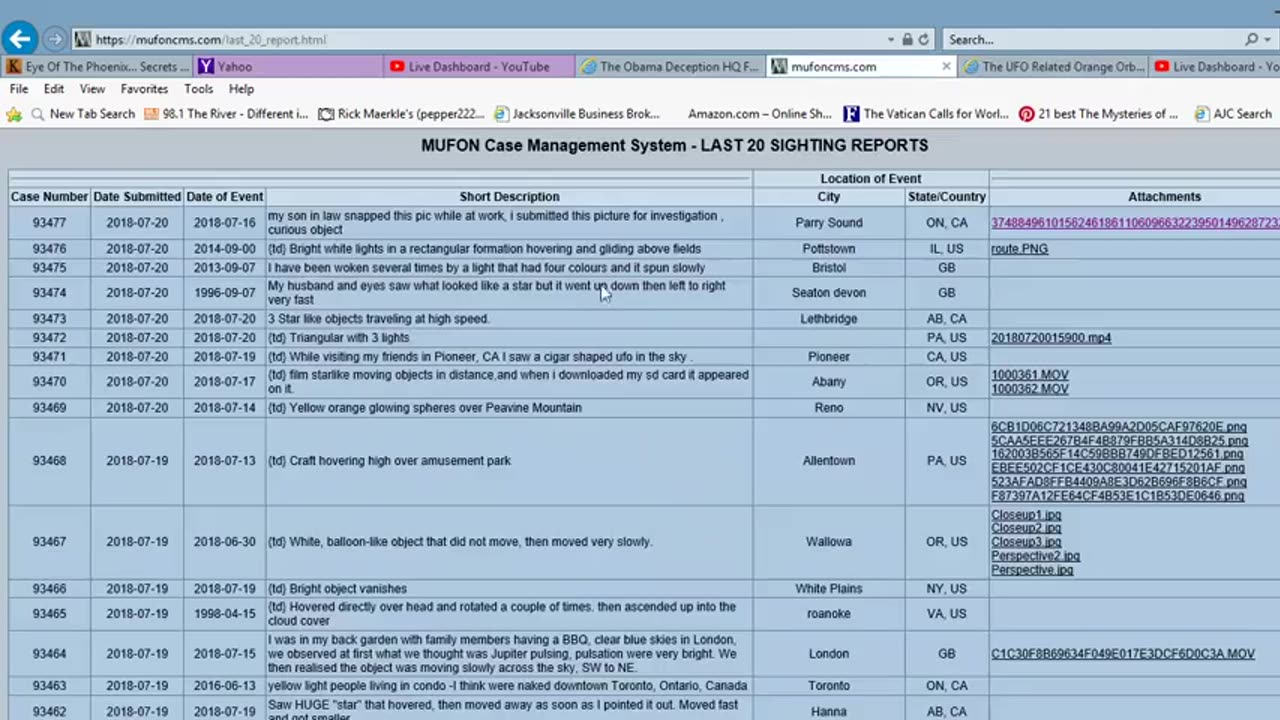Image resolution: width=1280 pixels, height=720 pixels.
Task: Open the Edit menu
Action: tap(53, 89)
